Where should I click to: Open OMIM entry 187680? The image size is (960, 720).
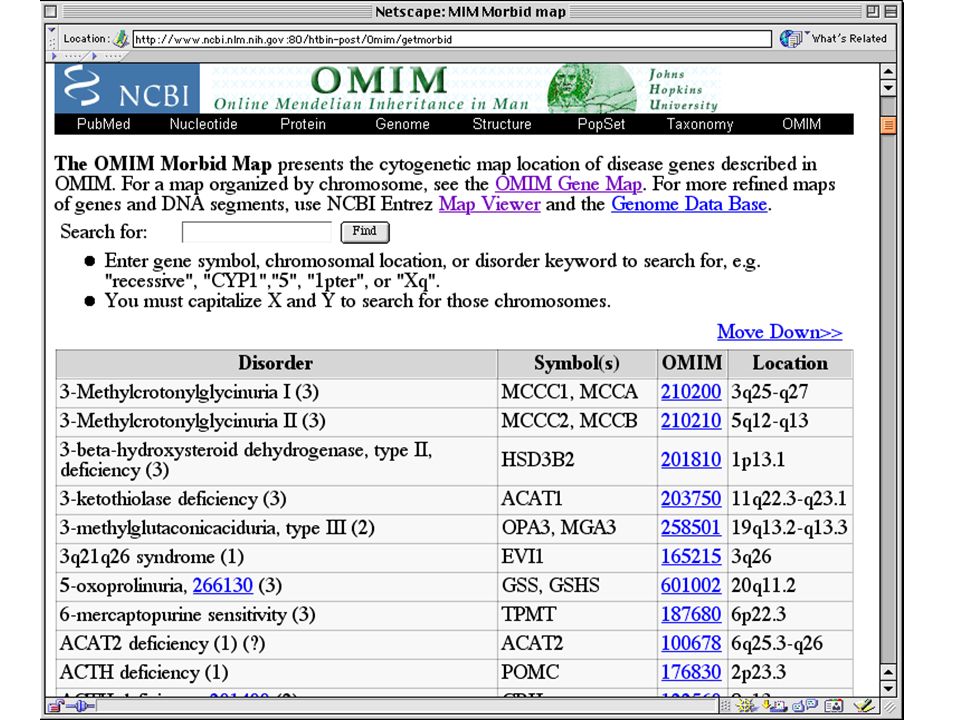tap(691, 614)
